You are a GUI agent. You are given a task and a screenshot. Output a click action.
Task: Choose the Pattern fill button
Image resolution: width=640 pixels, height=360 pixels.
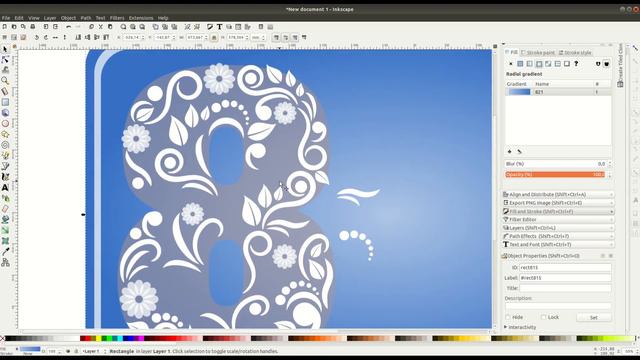coord(558,64)
